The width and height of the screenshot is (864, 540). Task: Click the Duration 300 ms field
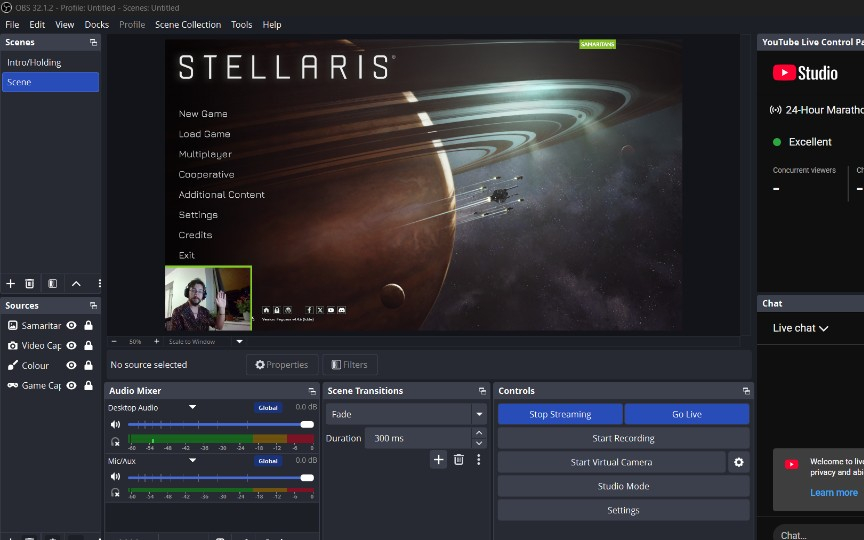418,439
